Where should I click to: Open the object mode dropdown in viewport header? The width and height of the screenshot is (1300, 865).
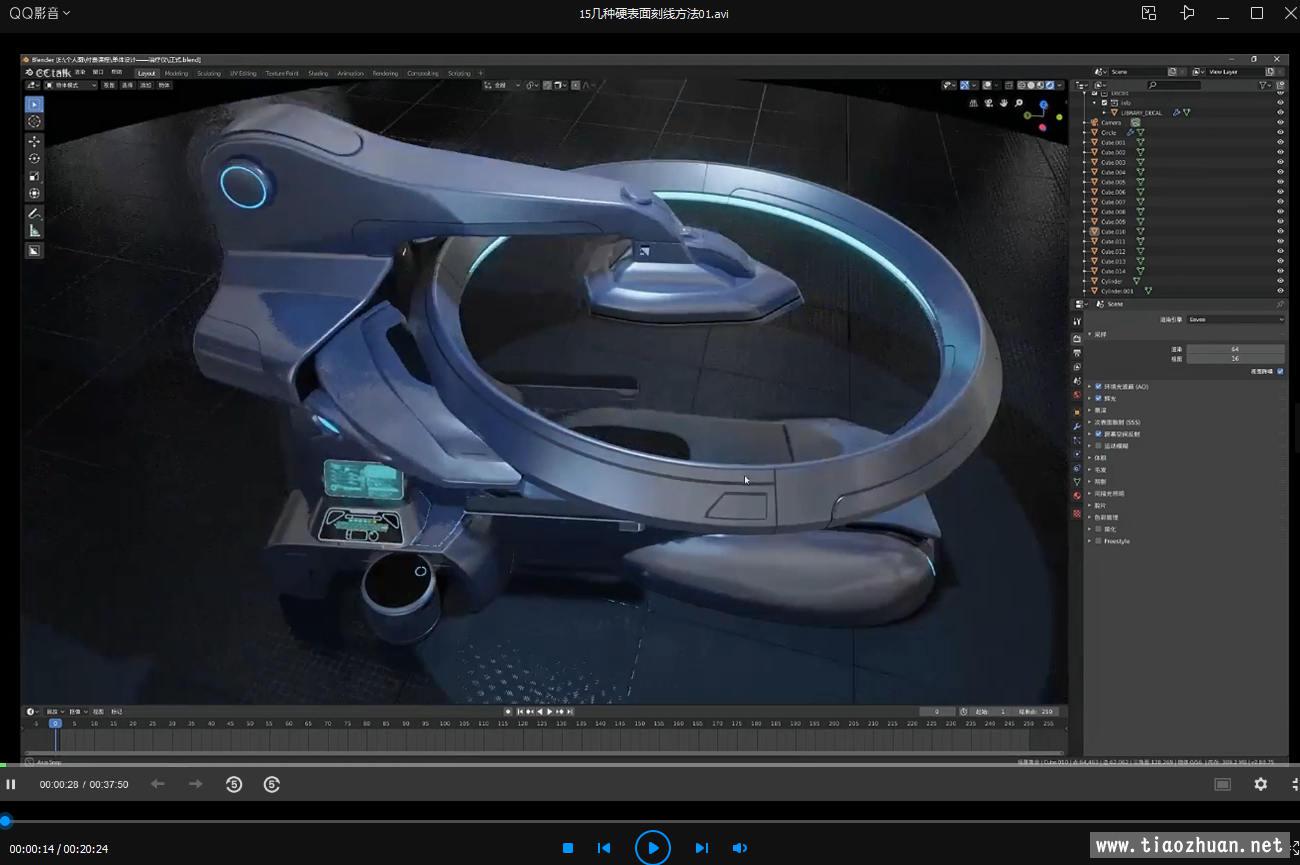pyautogui.click(x=70, y=85)
